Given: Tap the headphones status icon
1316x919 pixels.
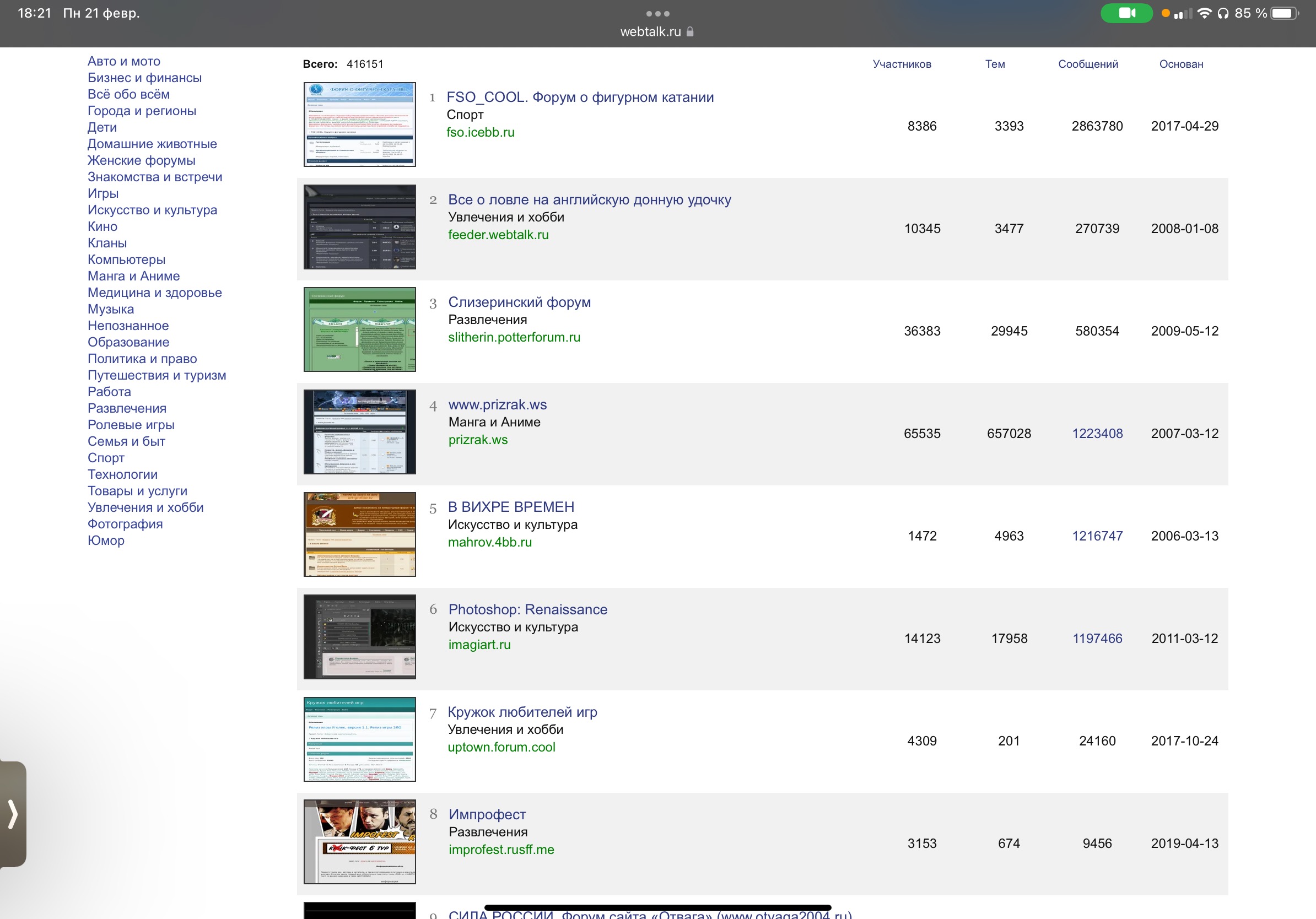Looking at the screenshot, I should click(1222, 13).
